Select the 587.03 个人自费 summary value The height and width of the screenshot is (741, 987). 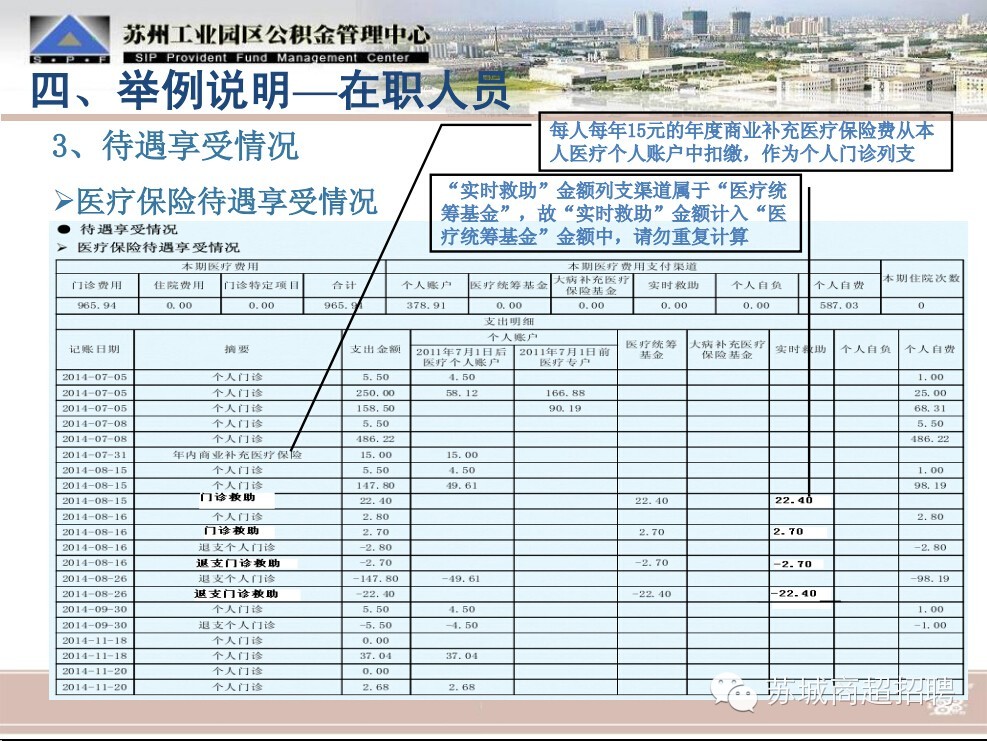[839, 305]
